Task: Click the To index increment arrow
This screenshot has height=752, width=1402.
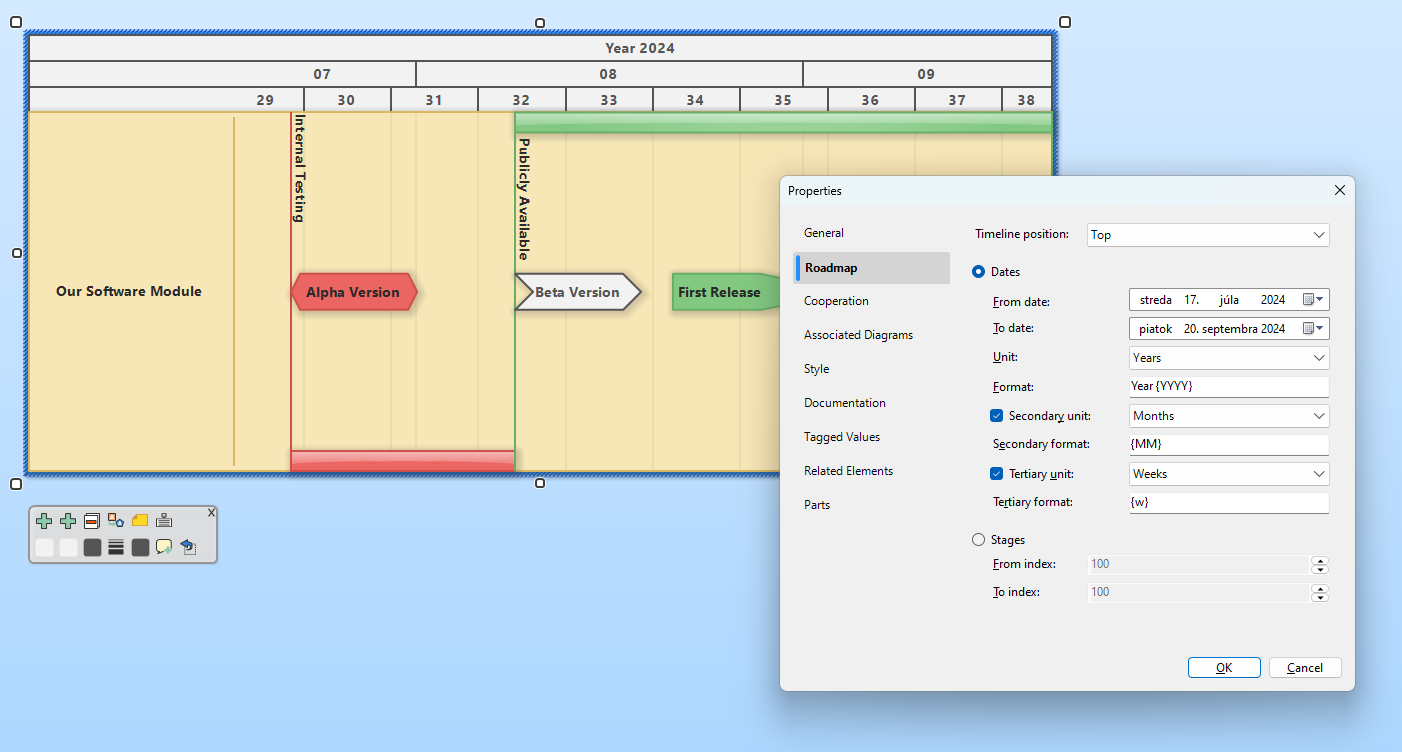Action: (x=1320, y=588)
